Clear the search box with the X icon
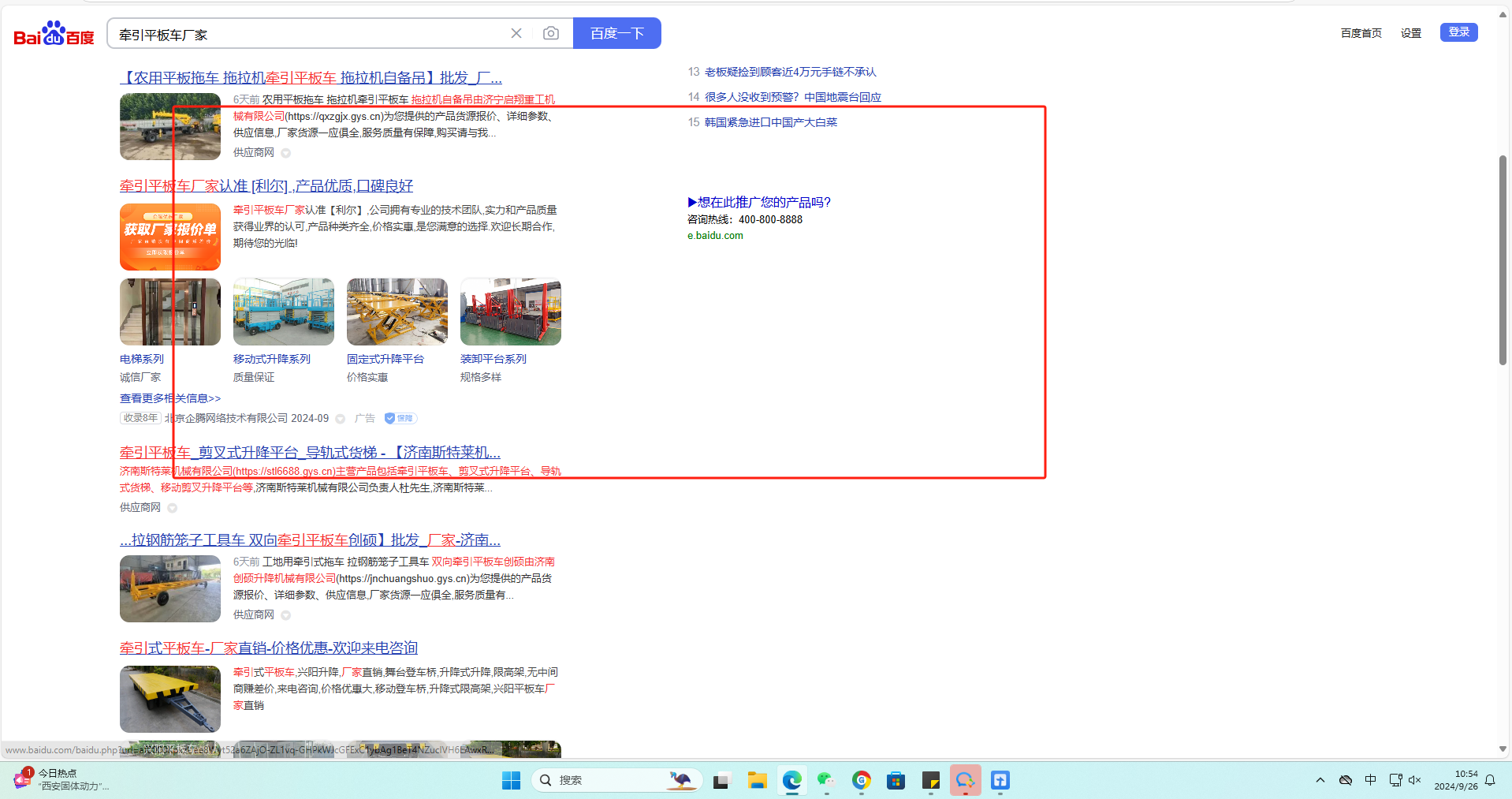 pyautogui.click(x=516, y=33)
